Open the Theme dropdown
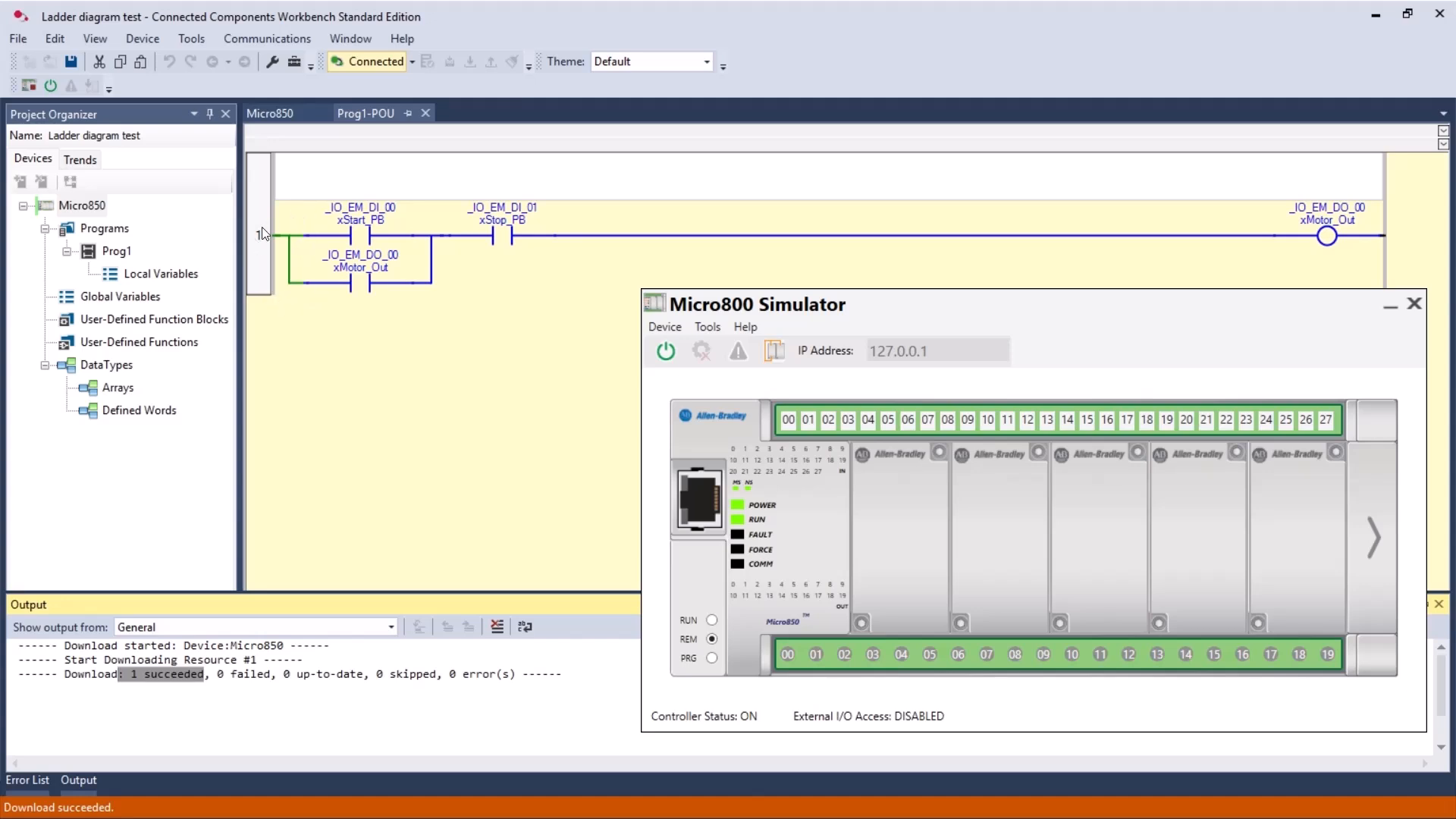The image size is (1456, 819). point(652,61)
